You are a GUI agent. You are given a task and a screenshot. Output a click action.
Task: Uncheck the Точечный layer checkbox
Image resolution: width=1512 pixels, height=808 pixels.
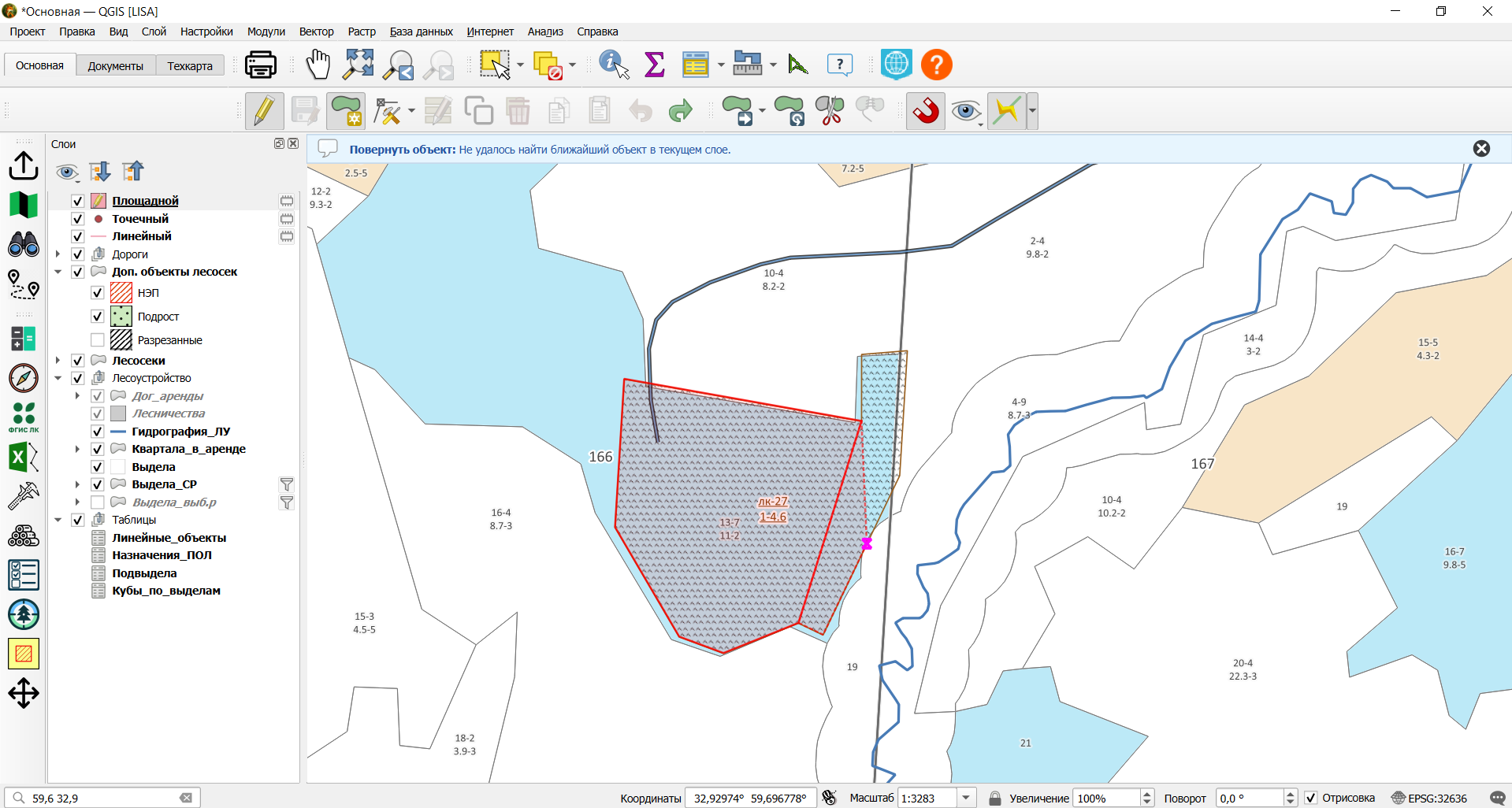77,219
